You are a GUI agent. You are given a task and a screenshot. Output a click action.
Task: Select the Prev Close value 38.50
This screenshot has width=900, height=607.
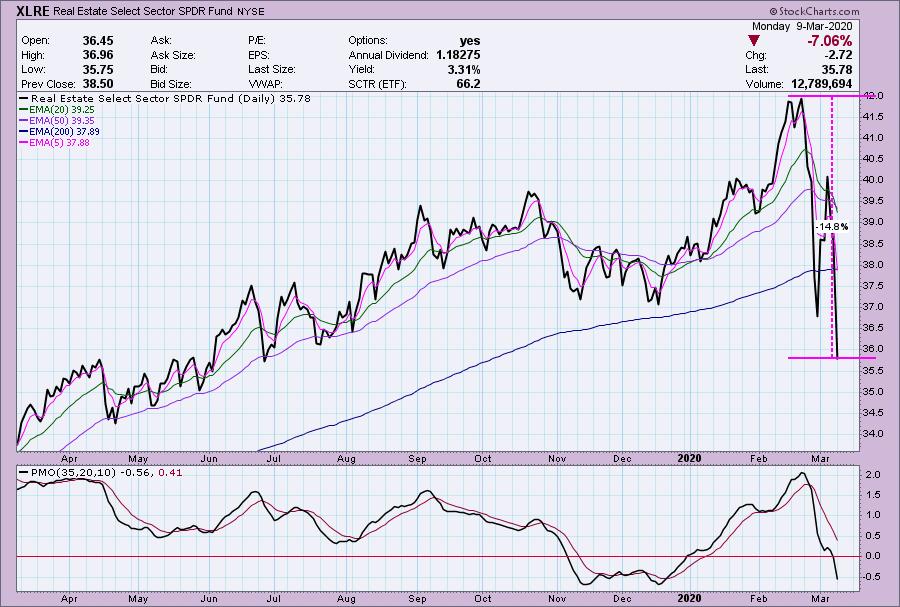(98, 84)
